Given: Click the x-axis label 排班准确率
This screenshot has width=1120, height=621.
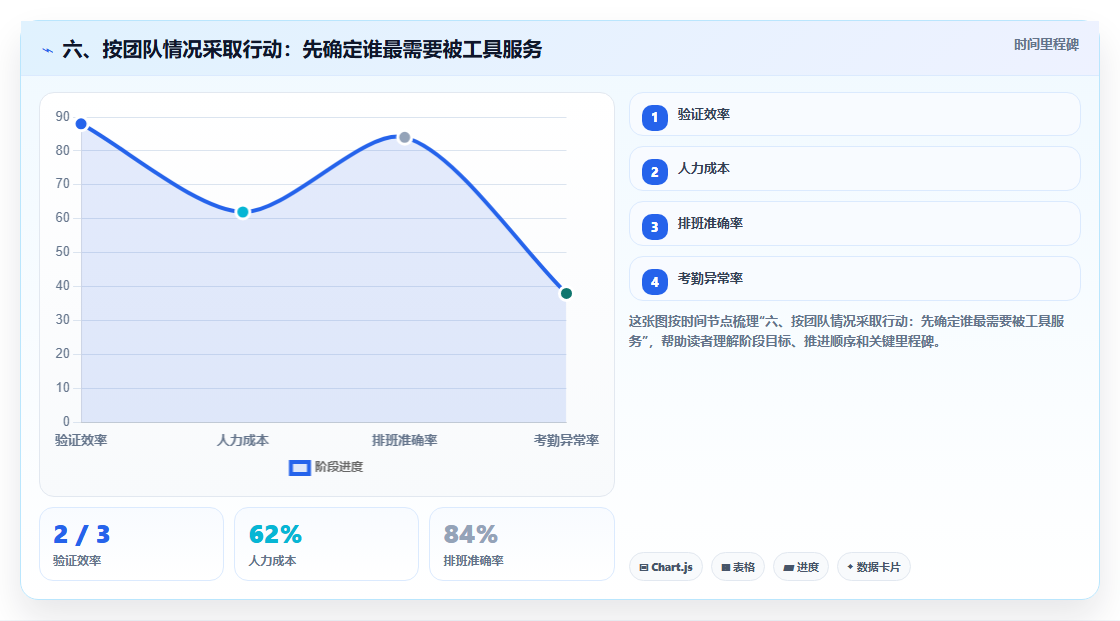Looking at the screenshot, I should pyautogui.click(x=404, y=440).
